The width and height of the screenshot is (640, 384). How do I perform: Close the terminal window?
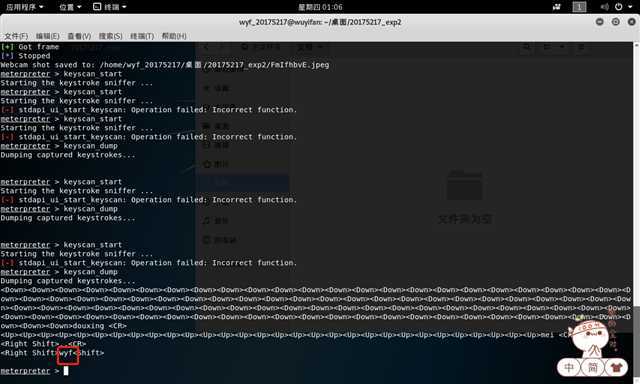(631, 22)
